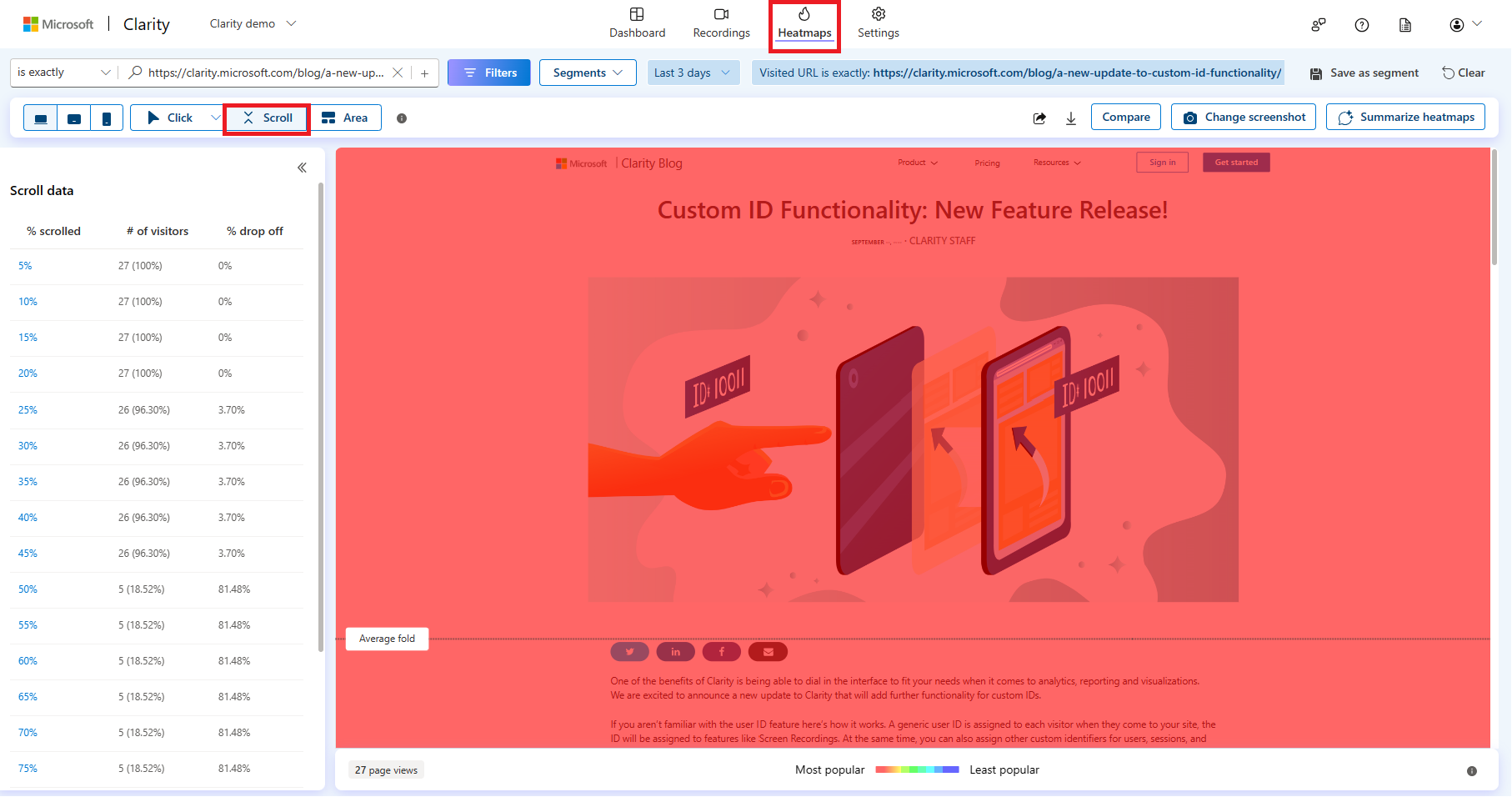Click the 75% scrolled row link

(x=28, y=769)
